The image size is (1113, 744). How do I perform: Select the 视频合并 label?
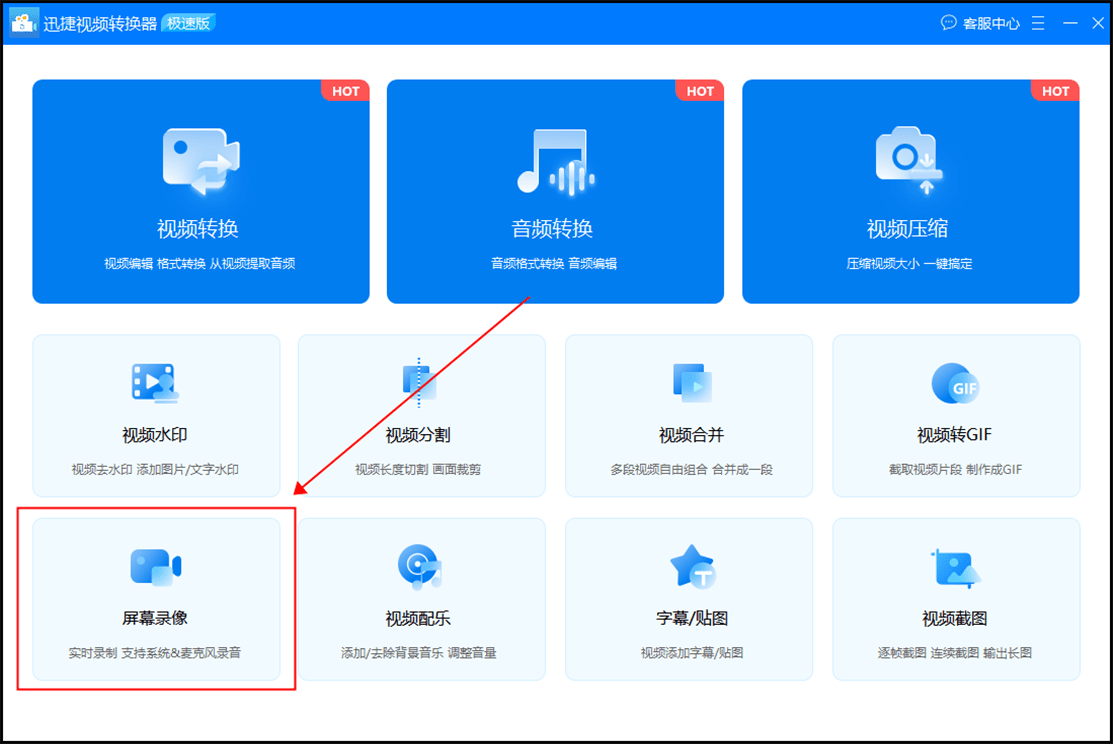pyautogui.click(x=691, y=434)
